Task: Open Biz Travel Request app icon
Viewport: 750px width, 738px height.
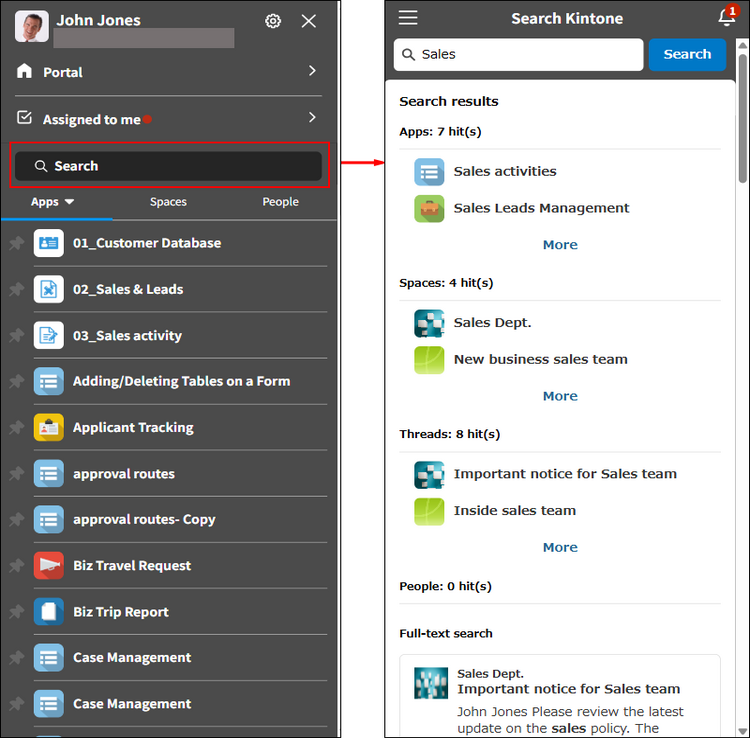Action: click(x=49, y=565)
